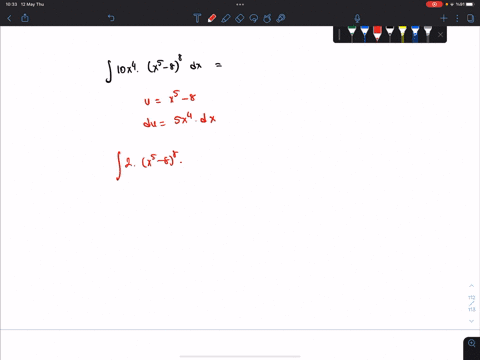This screenshot has height=360, width=480.
Task: Open the iPad multitasking three-dot menu
Action: (x=240, y=4)
